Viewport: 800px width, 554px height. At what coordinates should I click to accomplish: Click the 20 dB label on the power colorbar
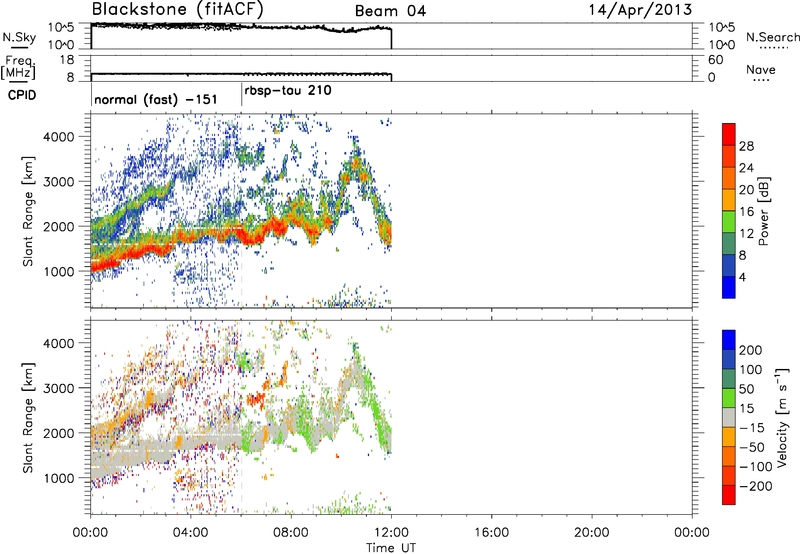point(746,190)
